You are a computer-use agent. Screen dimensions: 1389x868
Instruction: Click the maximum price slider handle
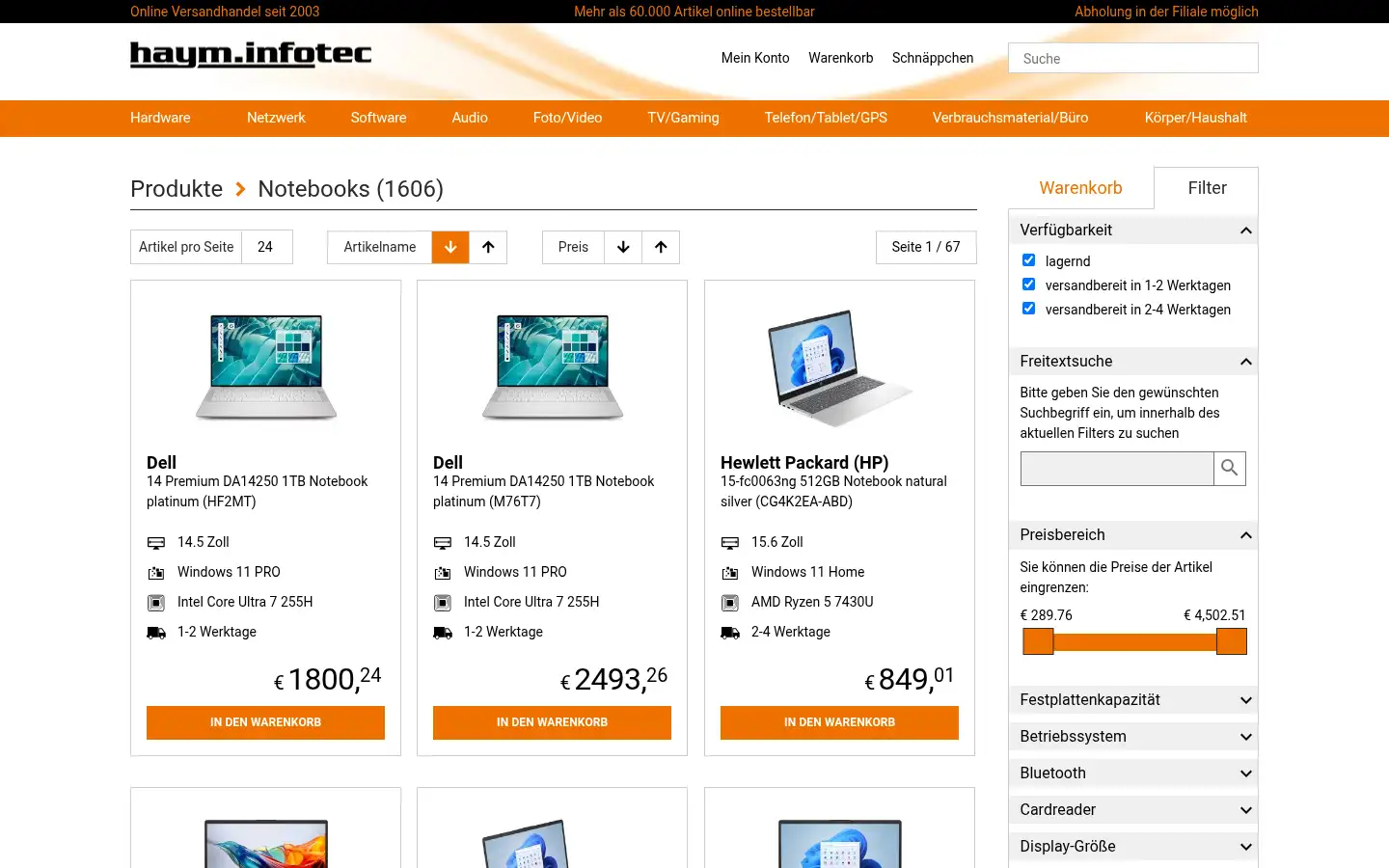1232,641
